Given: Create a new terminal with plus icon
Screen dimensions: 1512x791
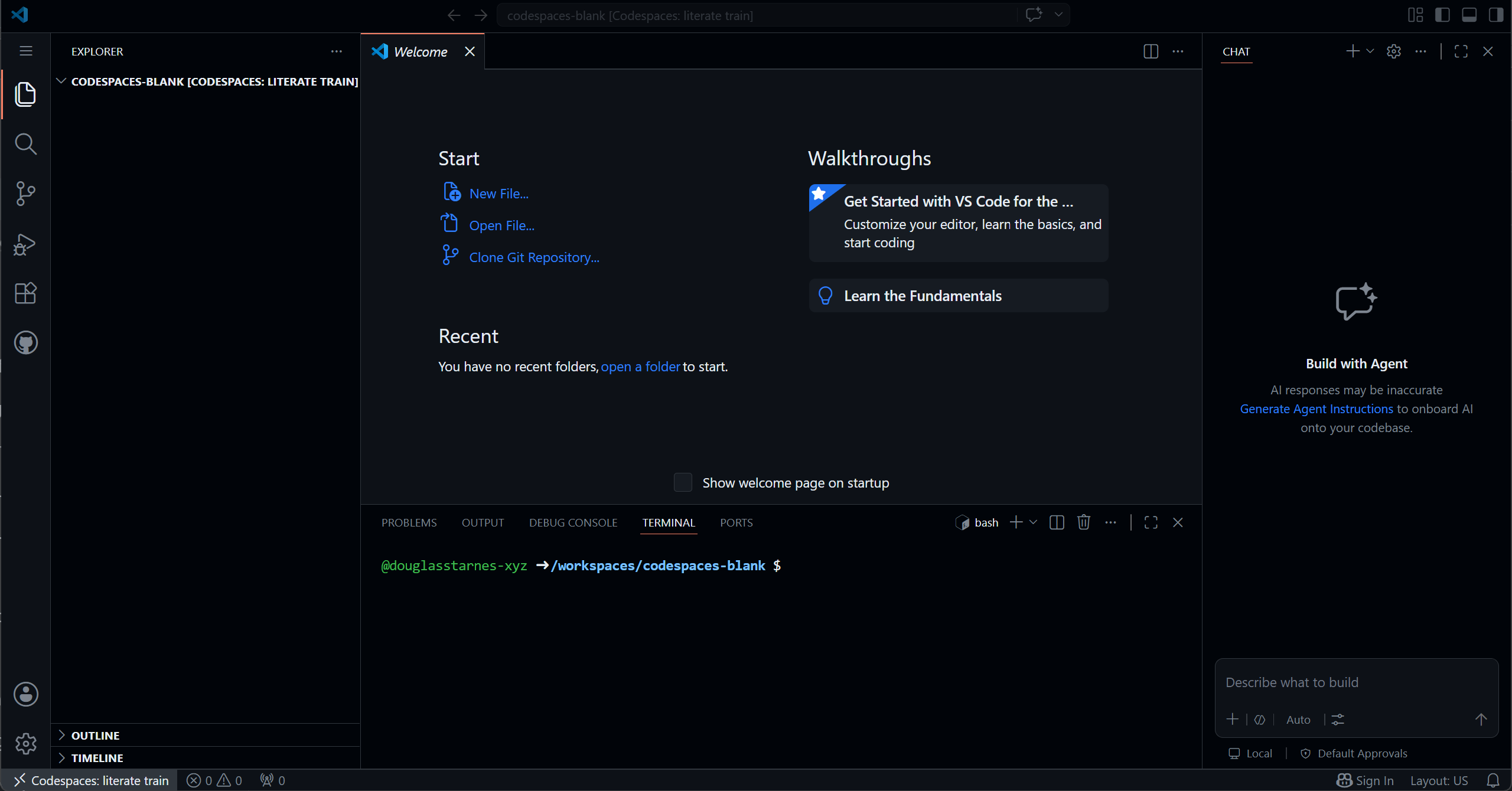Looking at the screenshot, I should pos(1016,522).
